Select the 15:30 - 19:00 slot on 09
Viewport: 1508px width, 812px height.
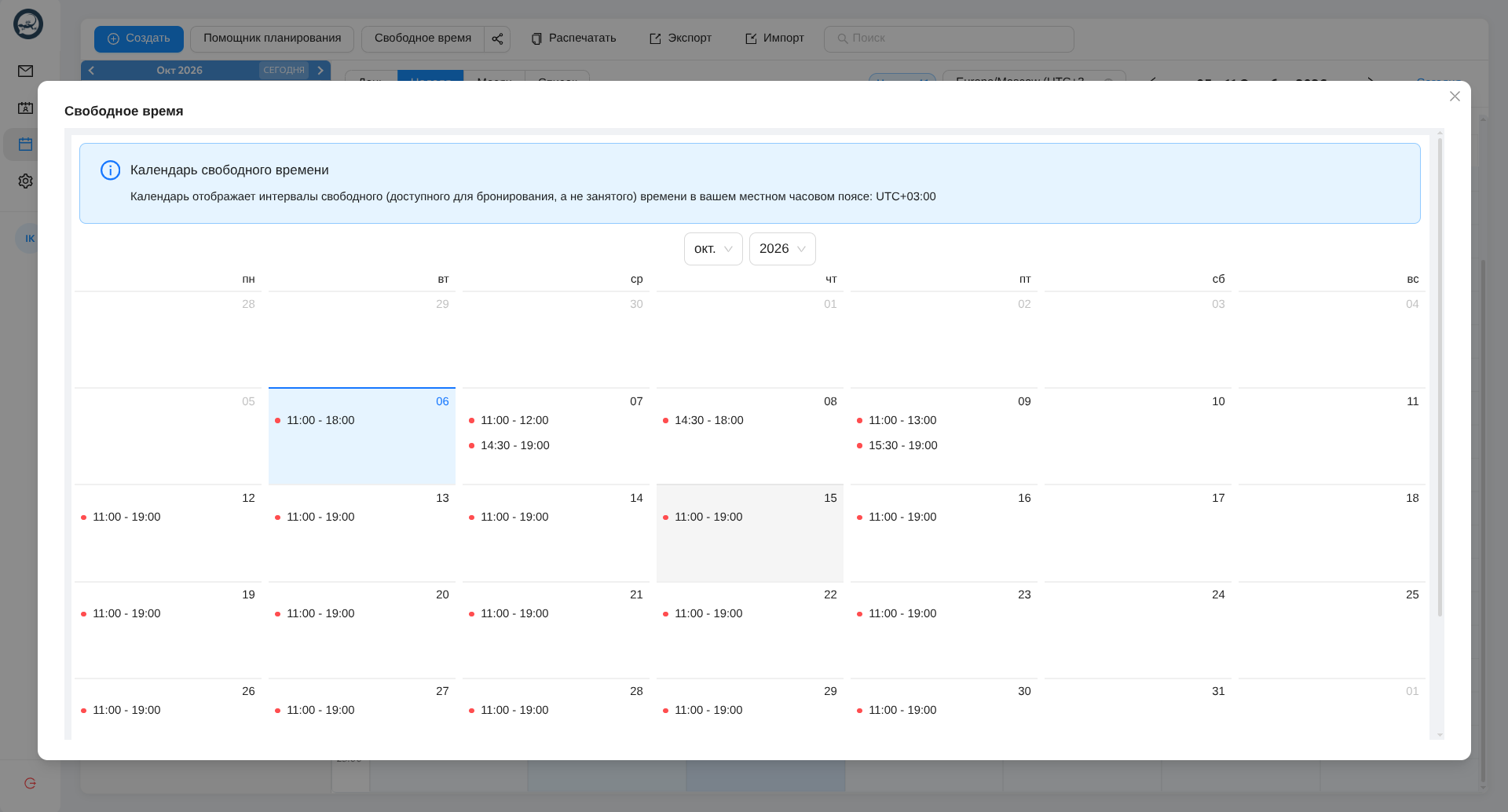[x=903, y=446]
